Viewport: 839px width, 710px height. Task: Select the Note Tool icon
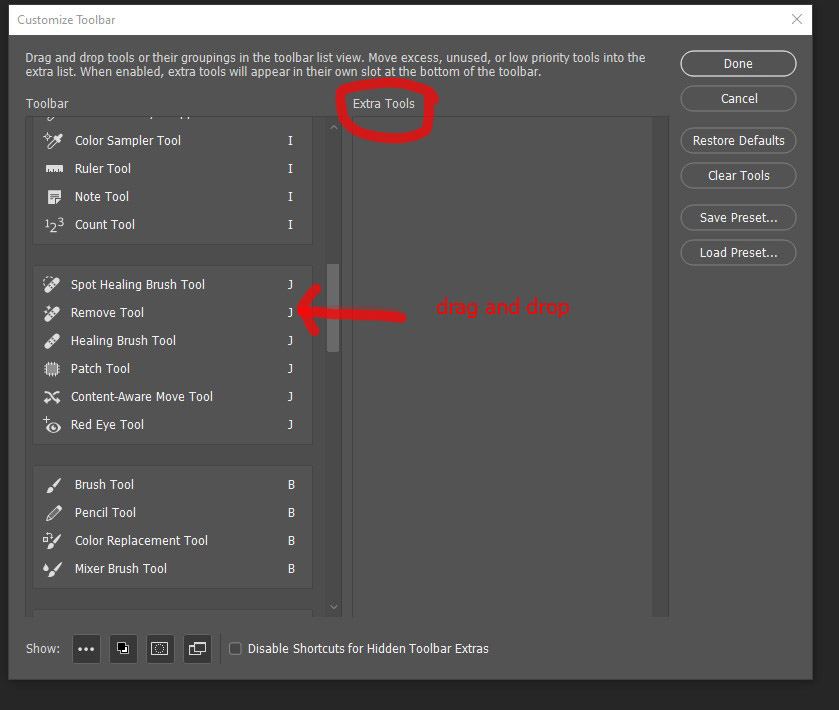pyautogui.click(x=52, y=196)
